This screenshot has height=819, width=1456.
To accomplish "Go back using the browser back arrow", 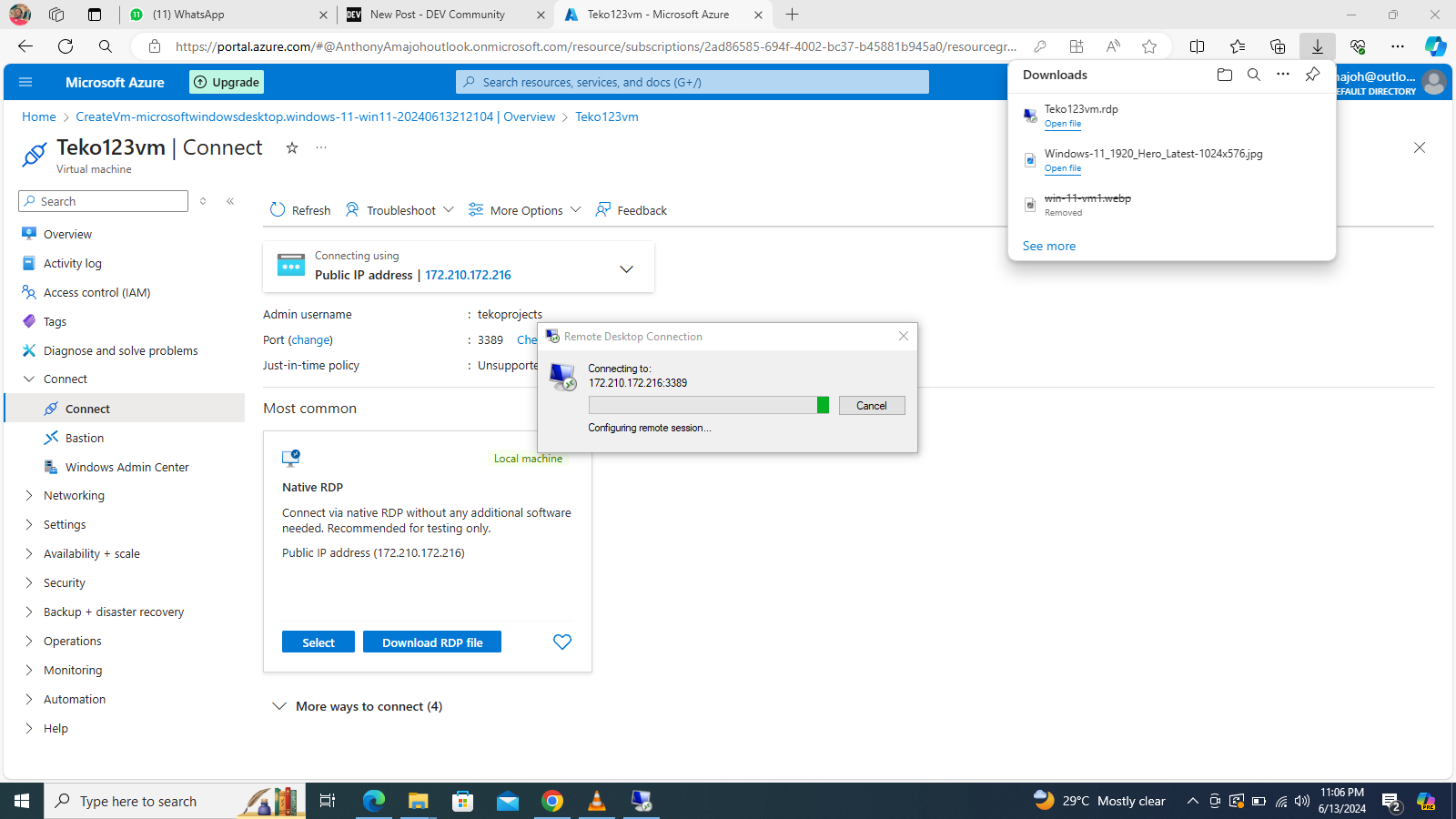I will click(x=25, y=46).
